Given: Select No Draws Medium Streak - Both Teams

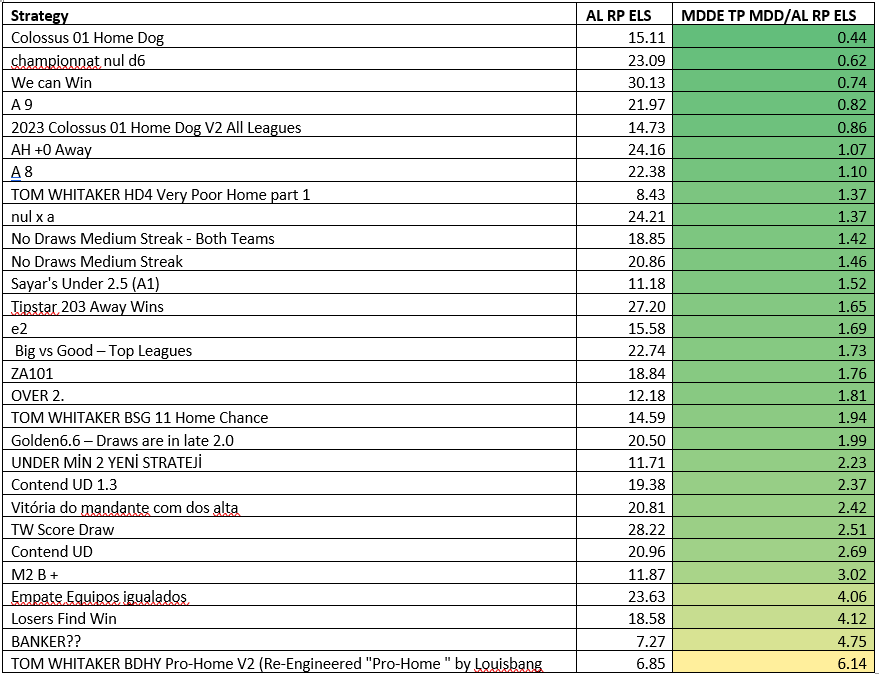Looking at the screenshot, I should [289, 239].
